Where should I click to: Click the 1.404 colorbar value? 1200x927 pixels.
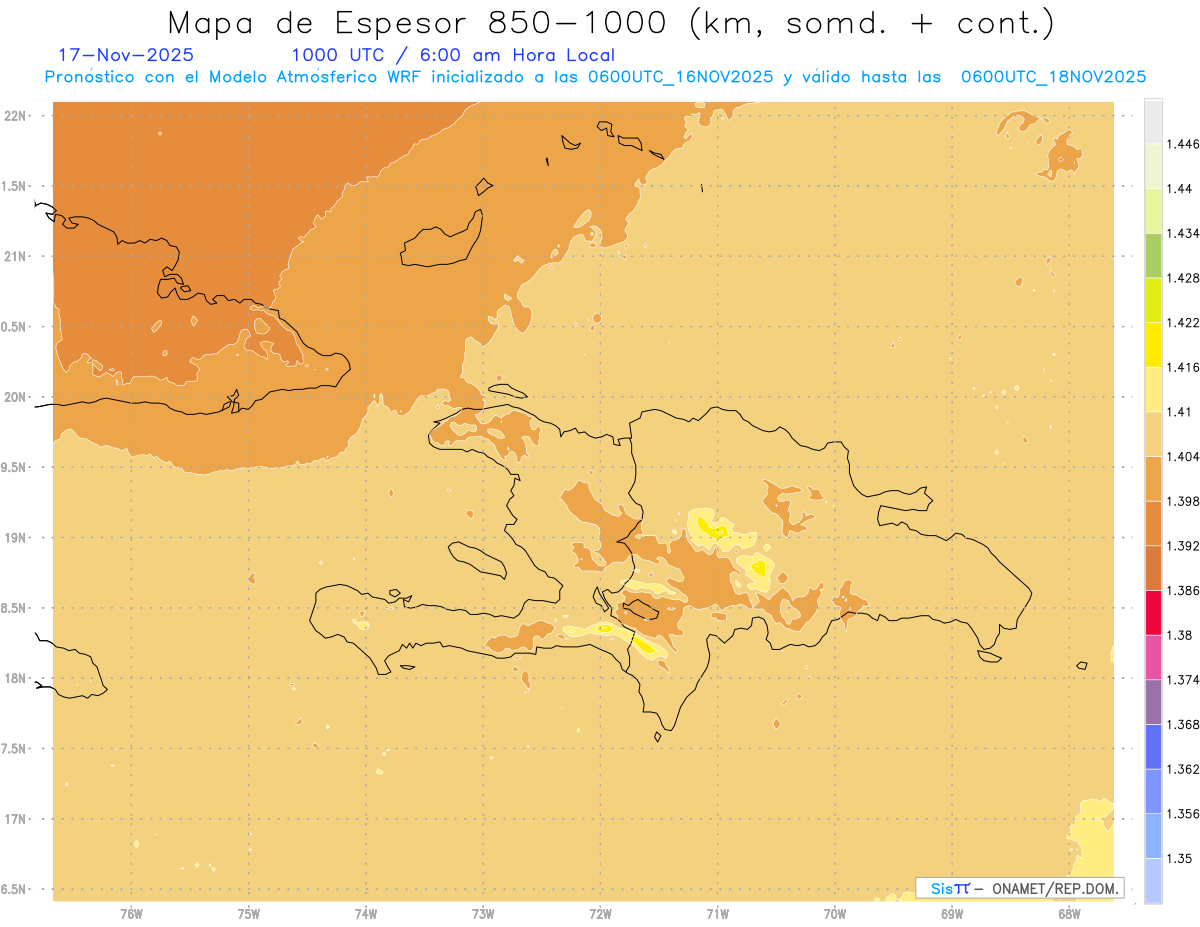1182,457
